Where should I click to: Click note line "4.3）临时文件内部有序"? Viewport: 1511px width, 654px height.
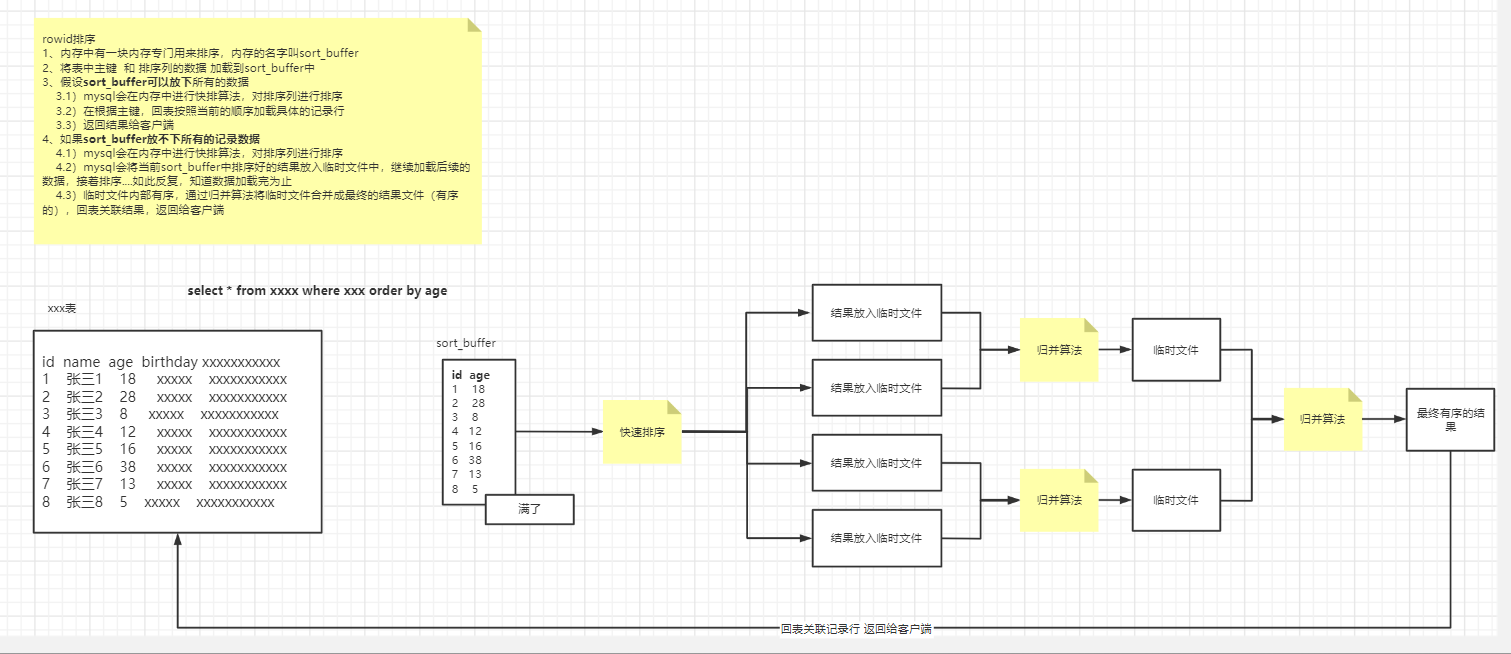pos(250,204)
